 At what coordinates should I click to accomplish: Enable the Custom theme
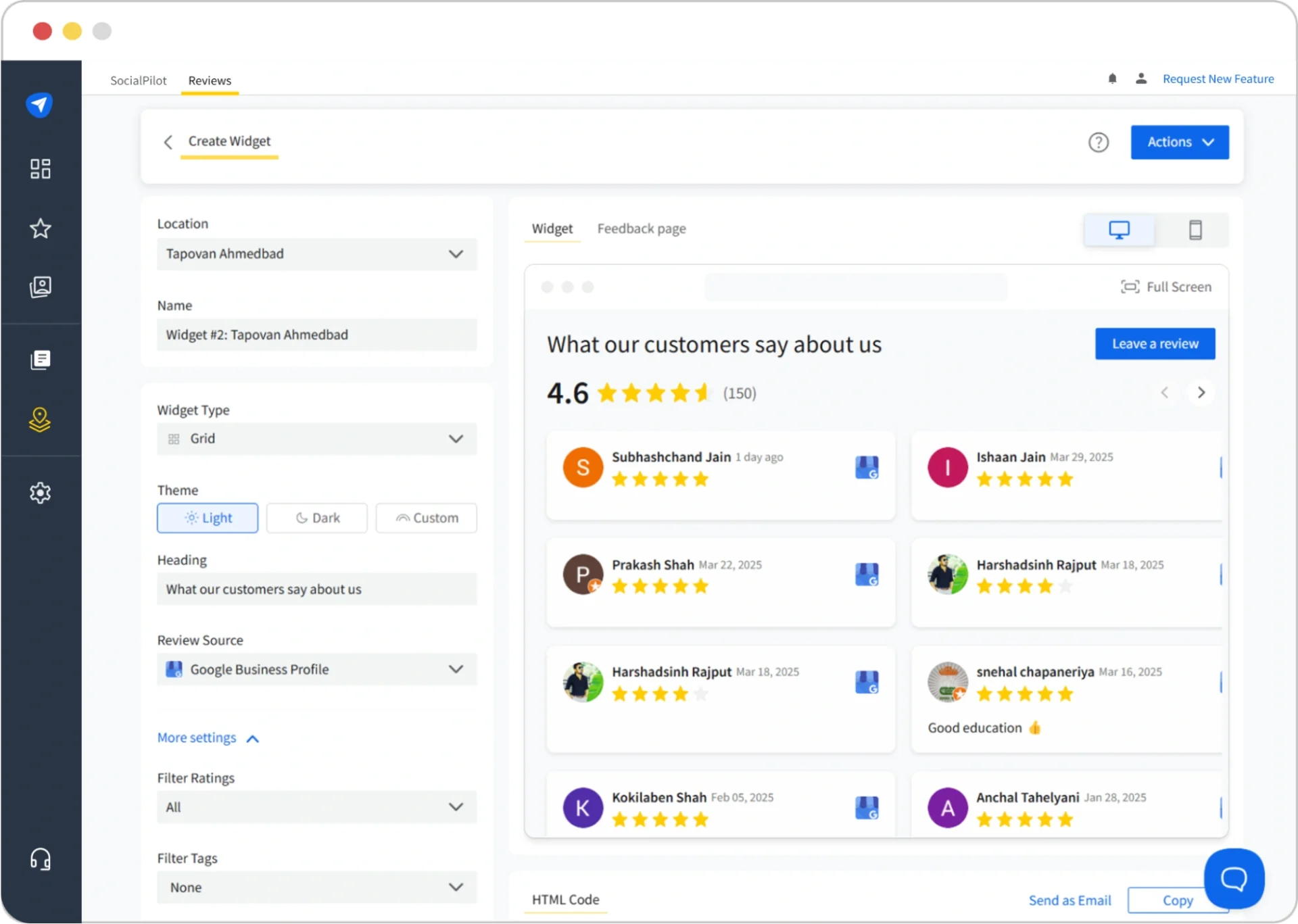point(425,518)
